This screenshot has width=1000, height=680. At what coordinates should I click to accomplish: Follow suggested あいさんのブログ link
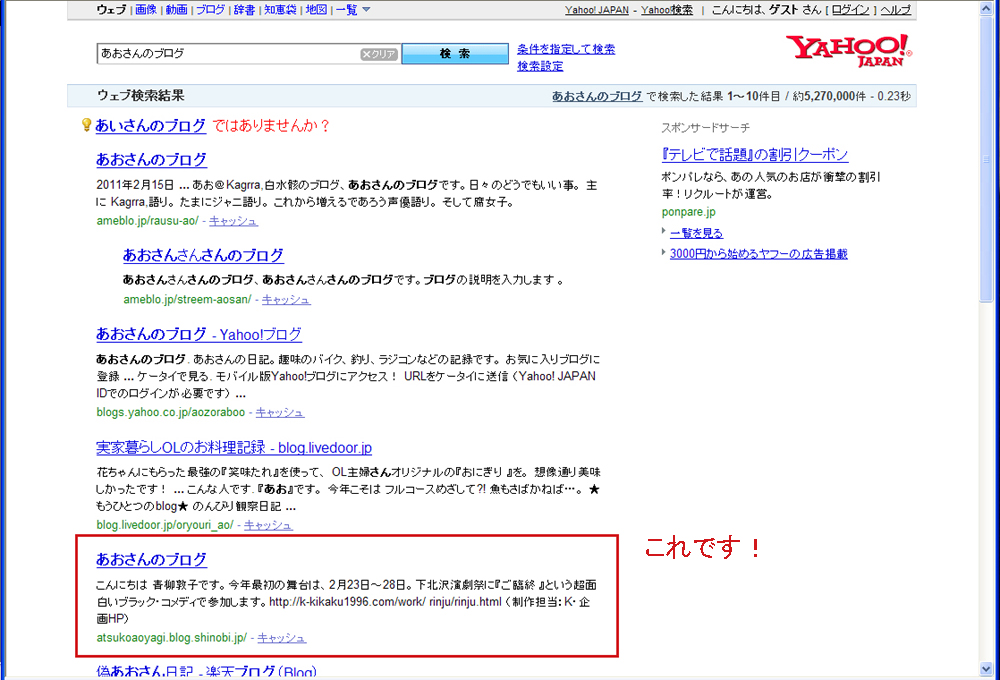pos(151,126)
